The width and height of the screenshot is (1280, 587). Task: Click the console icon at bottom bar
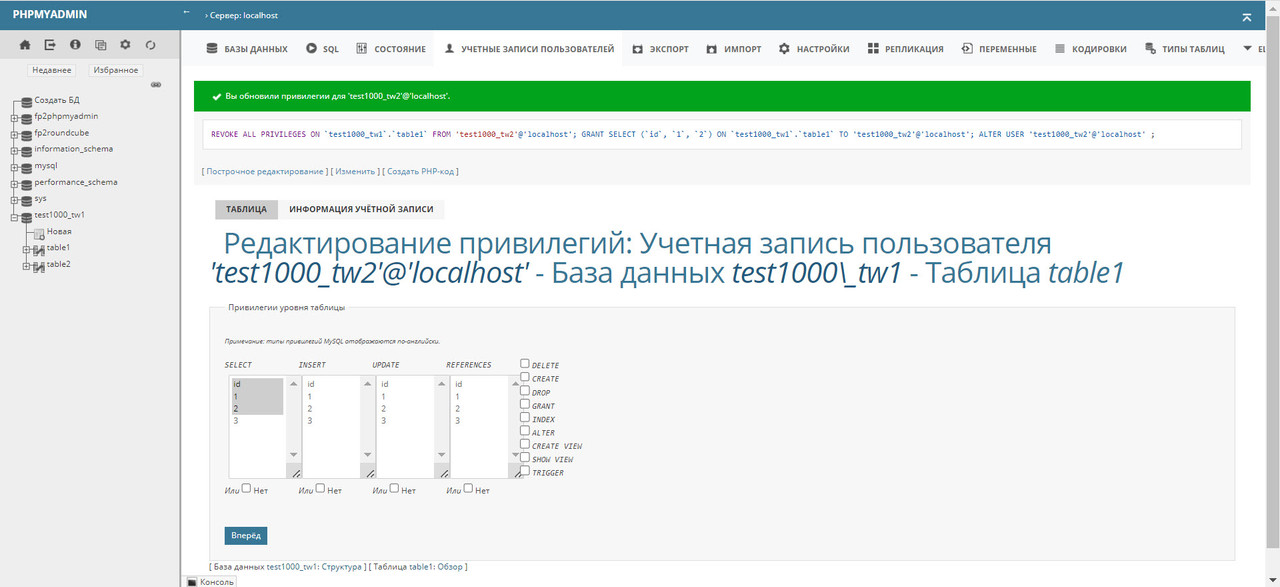(x=193, y=581)
